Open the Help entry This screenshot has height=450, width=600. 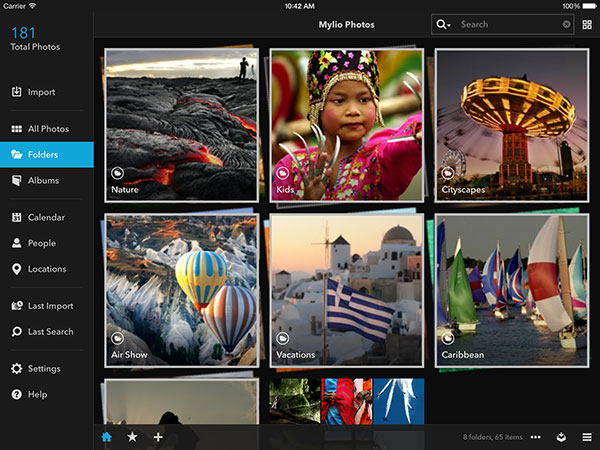pyautogui.click(x=47, y=394)
